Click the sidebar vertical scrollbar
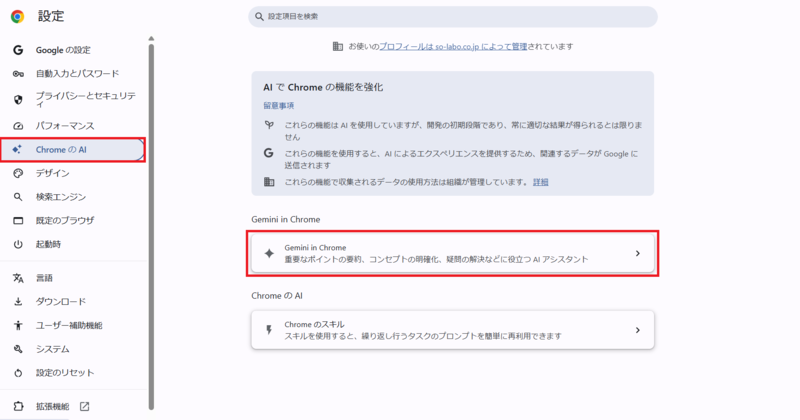The width and height of the screenshot is (800, 420). click(x=151, y=226)
